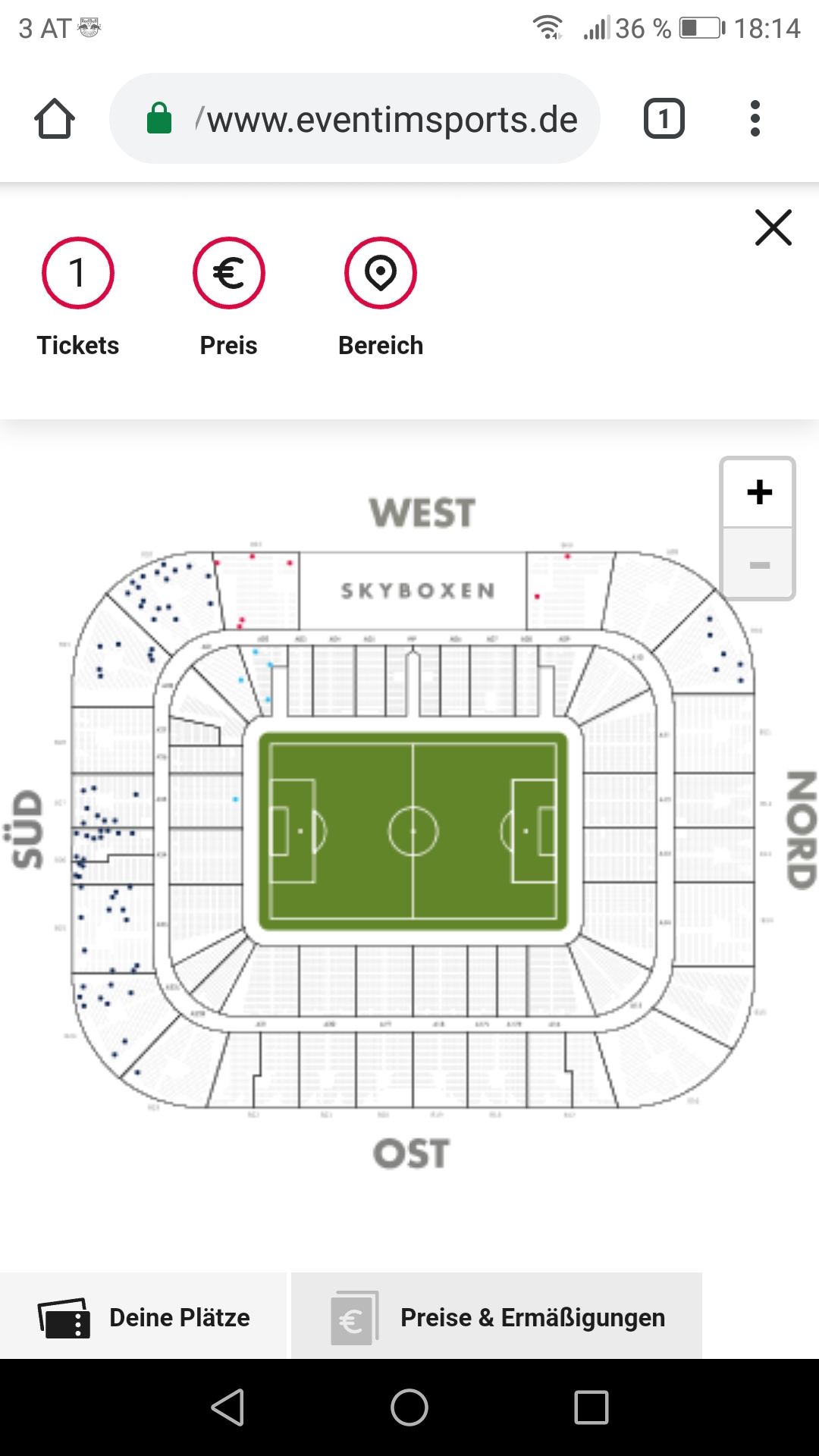Tap the browser home icon
The height and width of the screenshot is (1456, 819).
click(x=55, y=119)
